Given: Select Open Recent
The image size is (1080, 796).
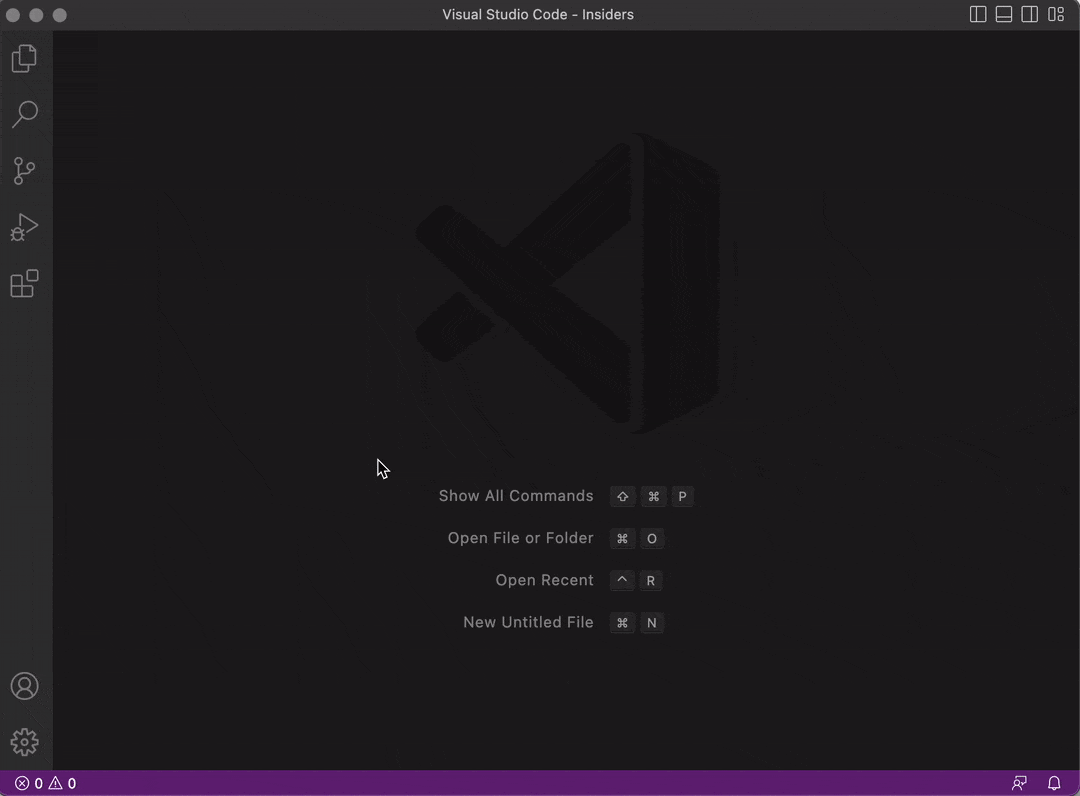Looking at the screenshot, I should [545, 580].
